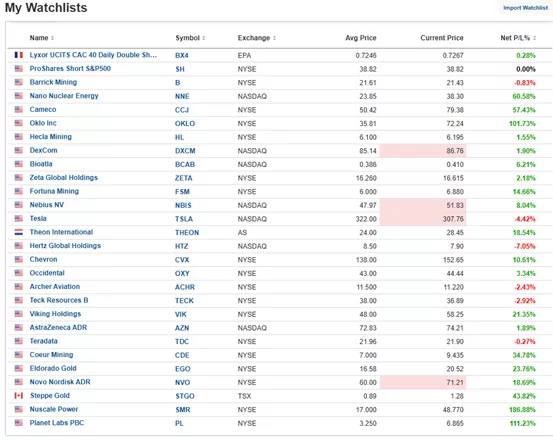Click the US flag beside AstraZeneca ADR

click(x=19, y=328)
